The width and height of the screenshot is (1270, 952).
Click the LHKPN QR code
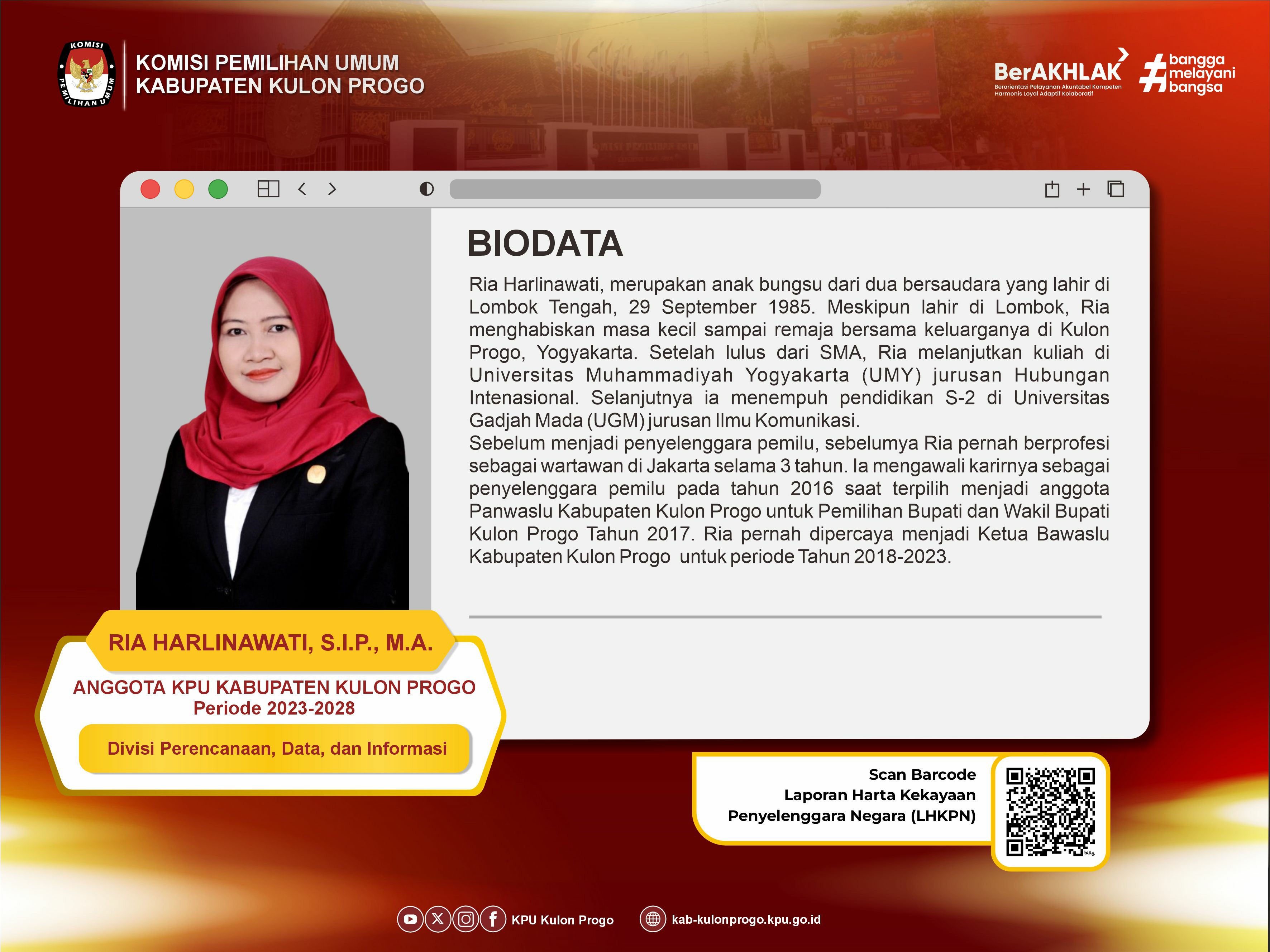point(1050,812)
